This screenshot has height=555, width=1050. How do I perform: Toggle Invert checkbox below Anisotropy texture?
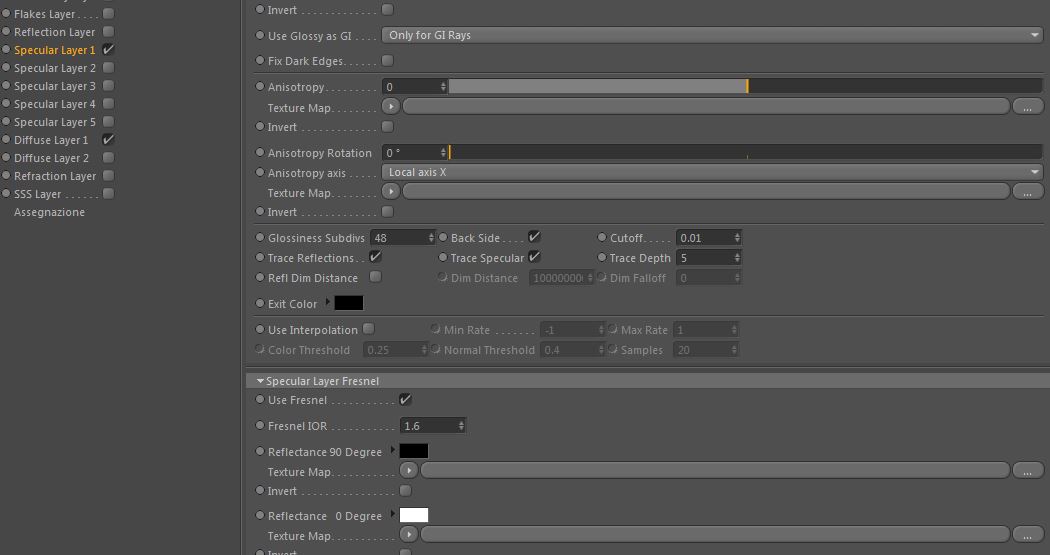click(x=387, y=127)
